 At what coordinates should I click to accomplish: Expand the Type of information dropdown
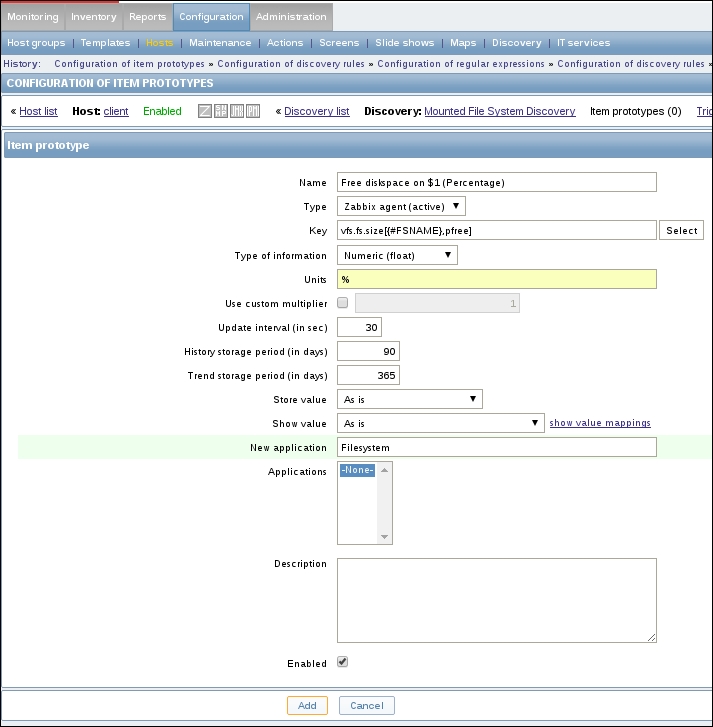(x=397, y=255)
